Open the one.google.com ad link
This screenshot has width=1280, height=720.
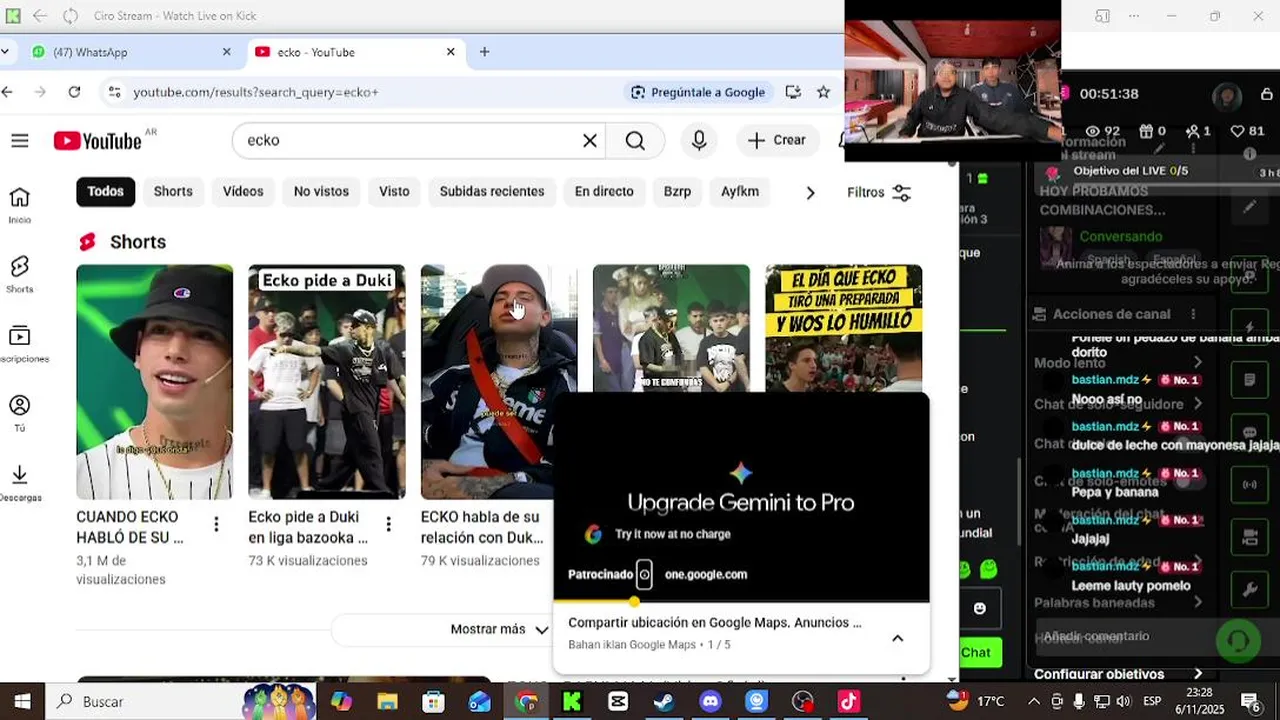pyautogui.click(x=706, y=574)
